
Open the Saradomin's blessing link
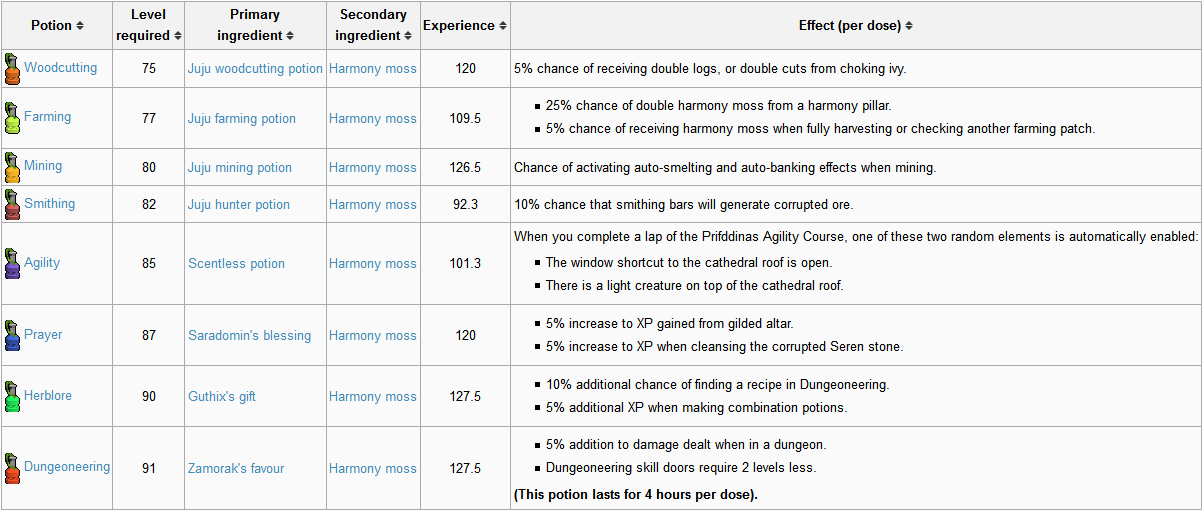coord(249,335)
